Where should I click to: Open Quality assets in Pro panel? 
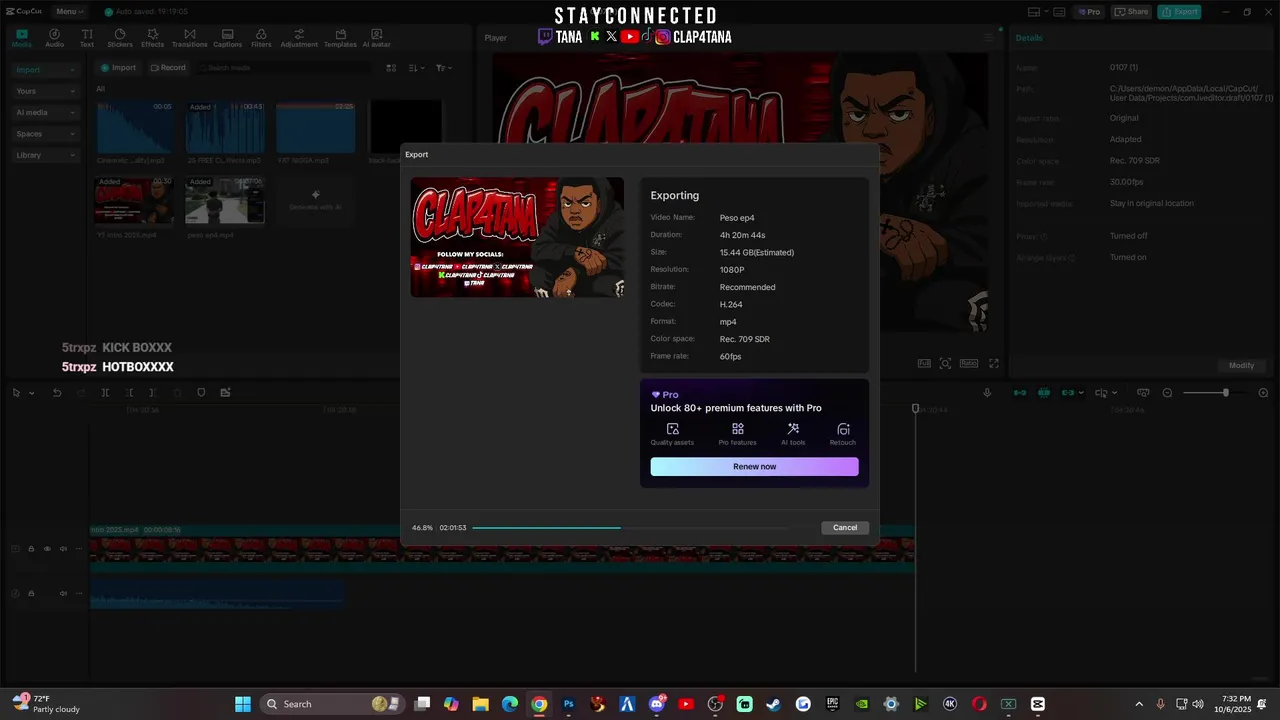click(x=672, y=434)
